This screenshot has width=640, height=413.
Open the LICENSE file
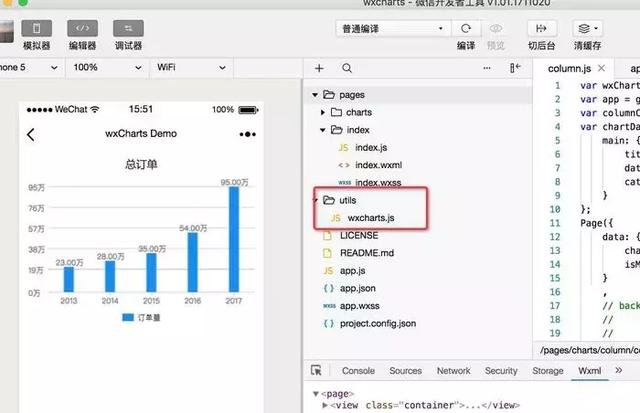pyautogui.click(x=359, y=235)
